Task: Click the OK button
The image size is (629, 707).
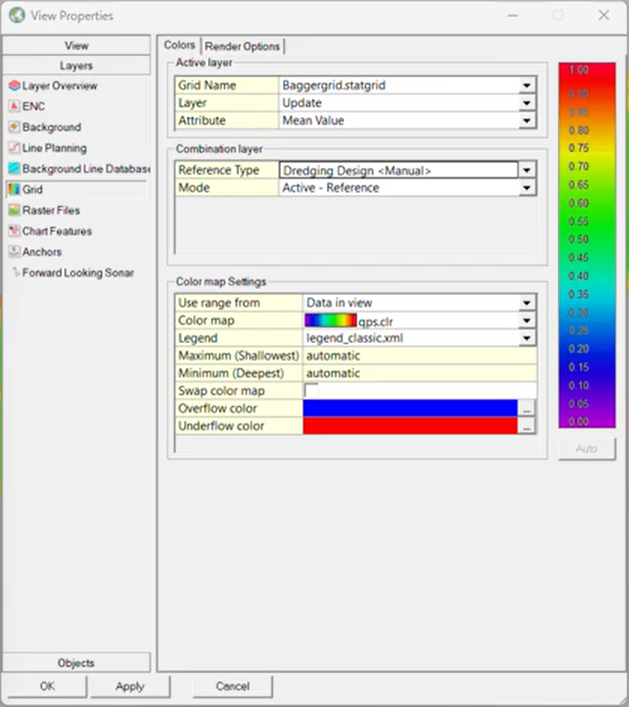Action: click(46, 686)
